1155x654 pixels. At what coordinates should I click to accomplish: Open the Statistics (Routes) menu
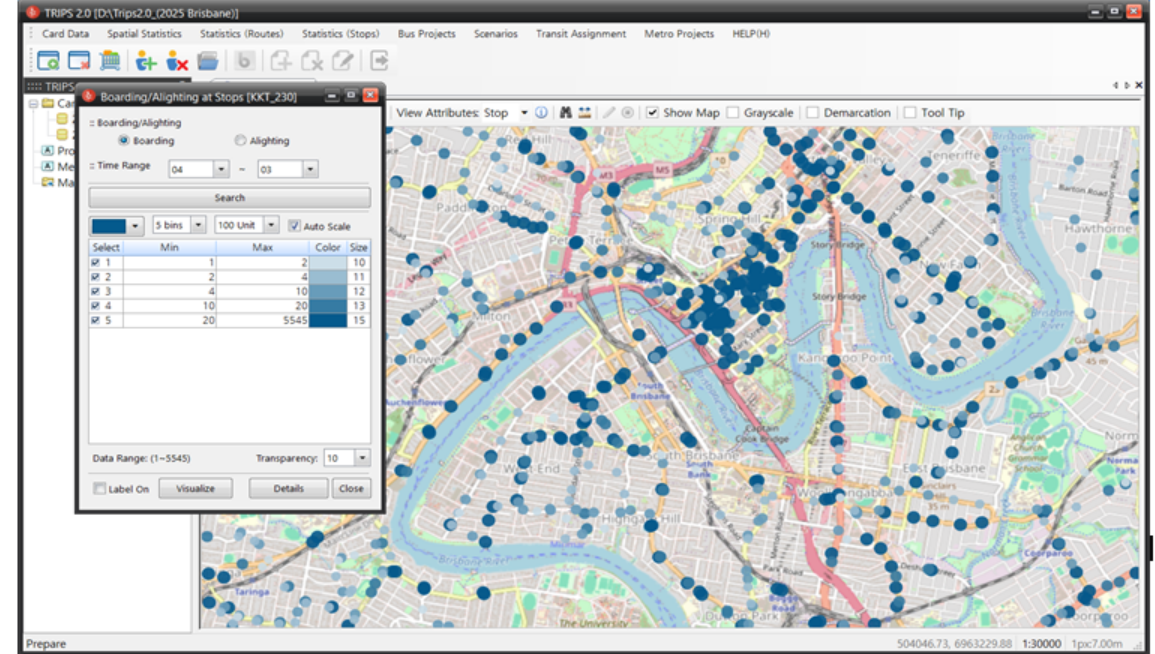[x=242, y=34]
